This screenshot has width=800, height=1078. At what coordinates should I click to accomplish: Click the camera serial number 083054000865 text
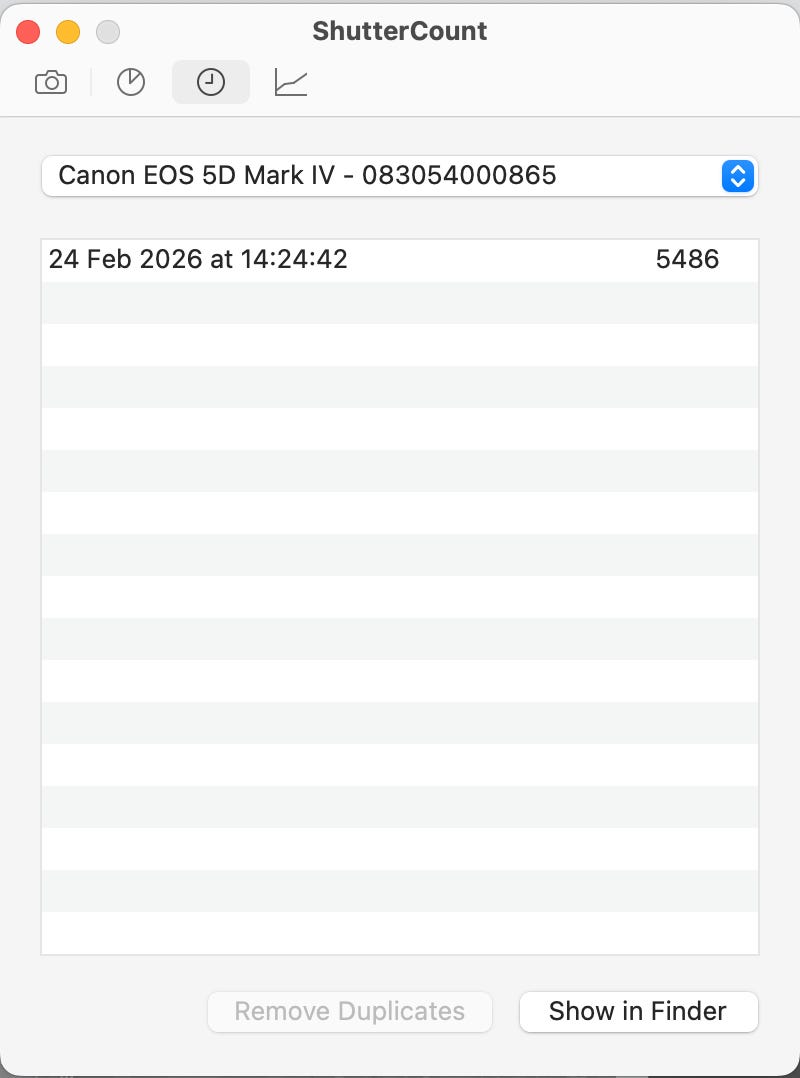click(459, 176)
